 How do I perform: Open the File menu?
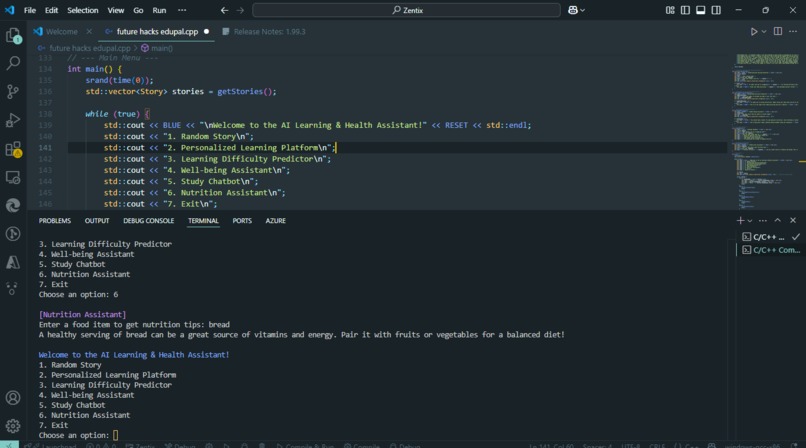click(30, 10)
